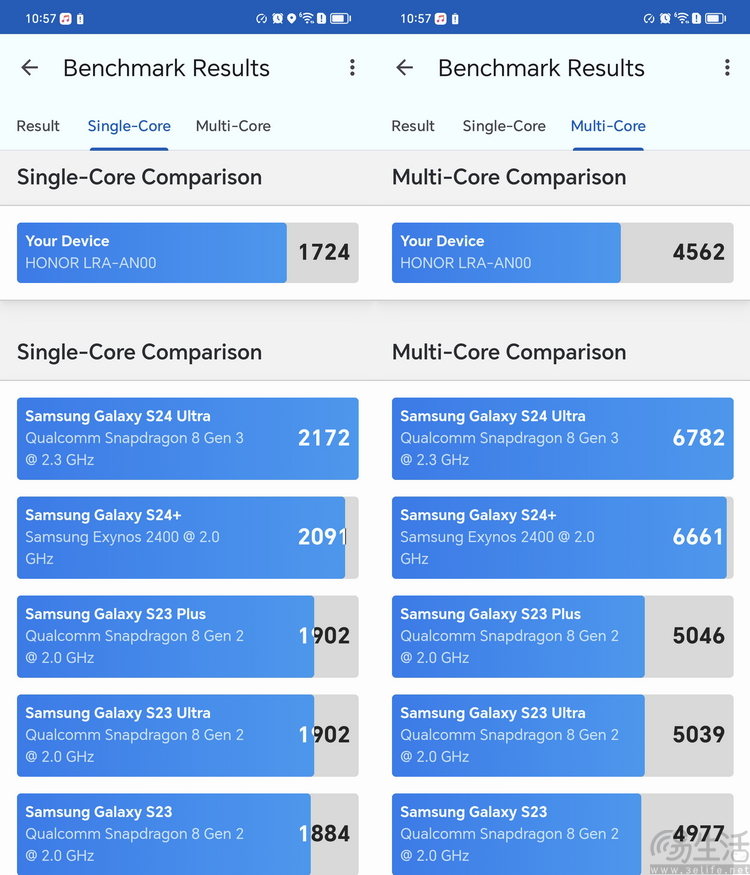Tap alarm clock icon in left status bar
Image resolution: width=750 pixels, height=875 pixels.
pyautogui.click(x=277, y=18)
